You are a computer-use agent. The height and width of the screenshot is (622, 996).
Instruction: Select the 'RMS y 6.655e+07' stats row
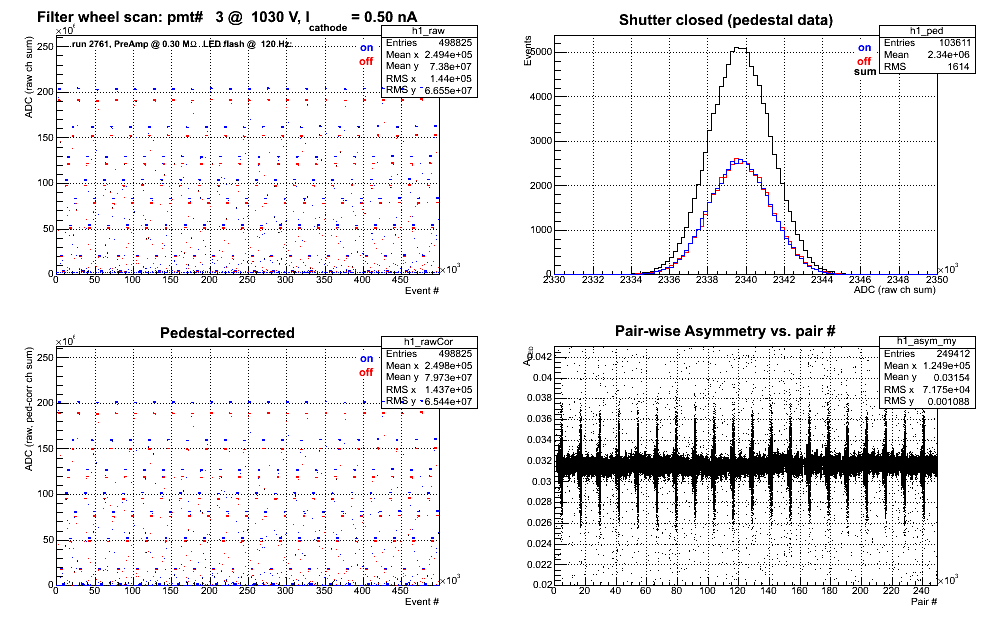click(429, 90)
